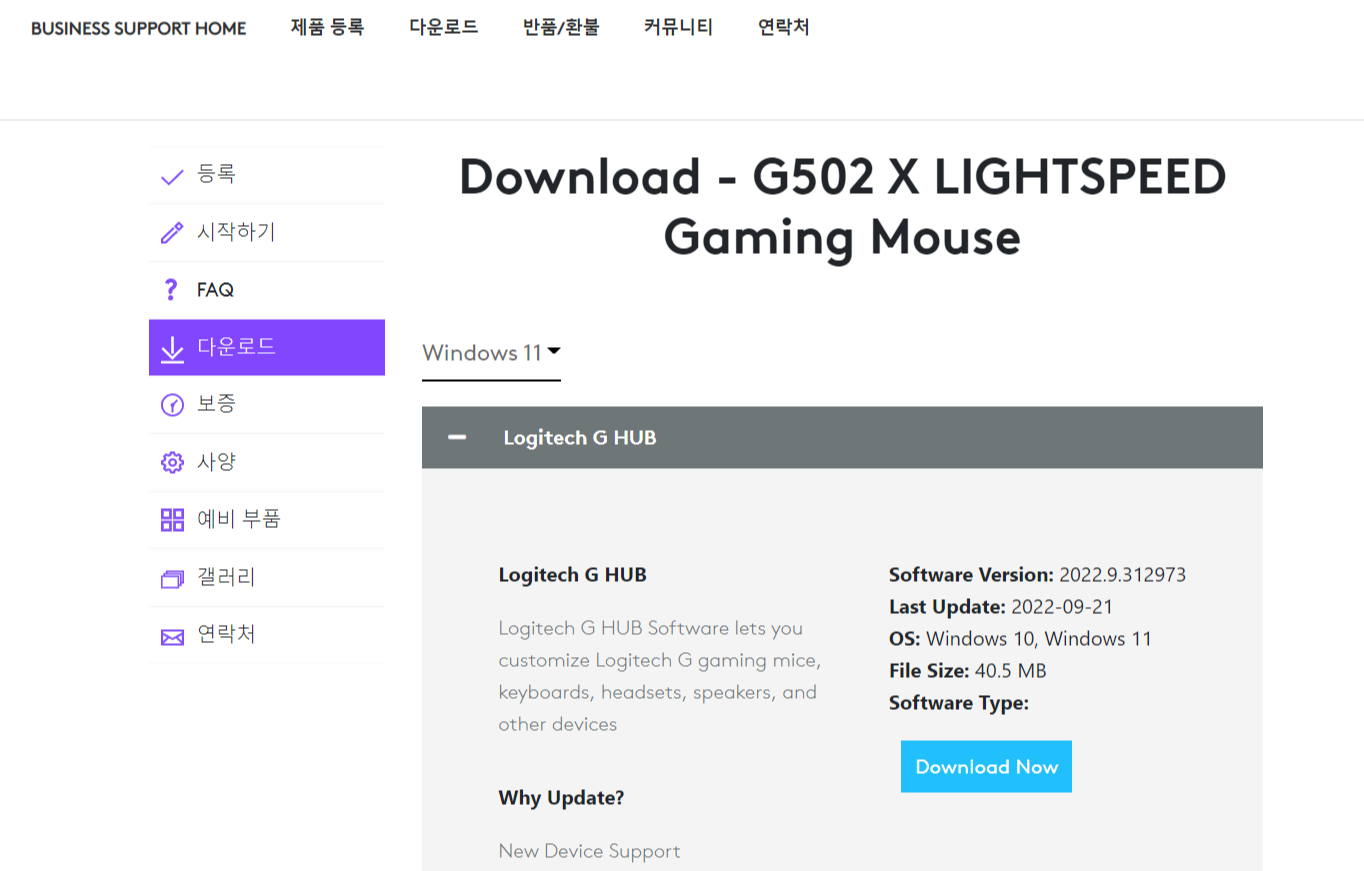Screen dimensions: 1364x871
Task: Click the gallery icon beside 갤러리
Action: tap(172, 579)
